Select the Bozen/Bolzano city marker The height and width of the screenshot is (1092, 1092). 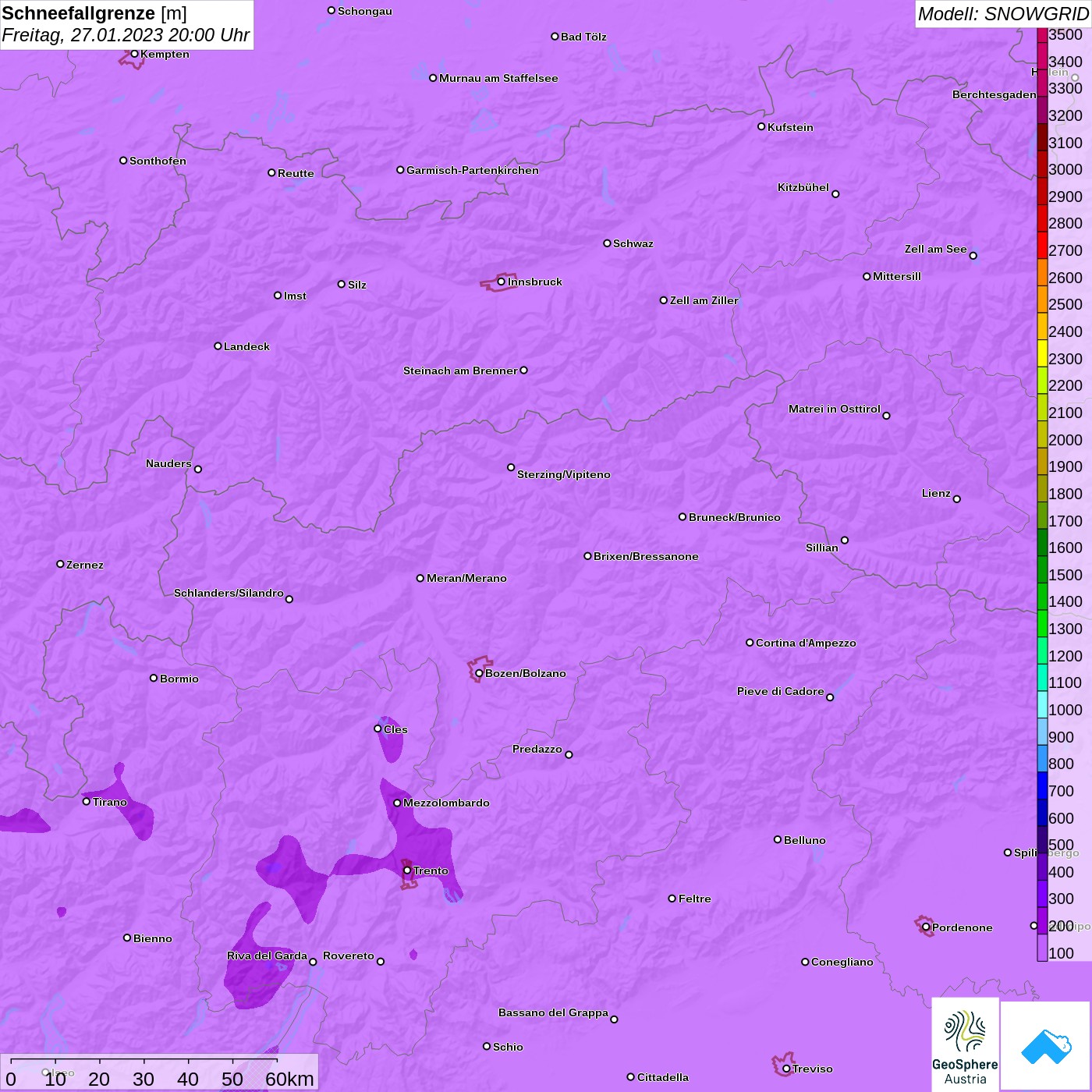click(480, 673)
